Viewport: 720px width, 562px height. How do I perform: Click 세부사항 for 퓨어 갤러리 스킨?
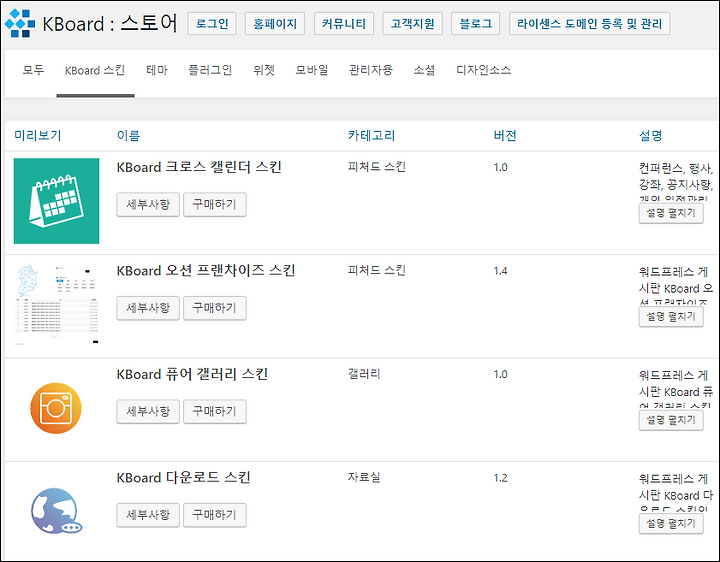tap(148, 411)
